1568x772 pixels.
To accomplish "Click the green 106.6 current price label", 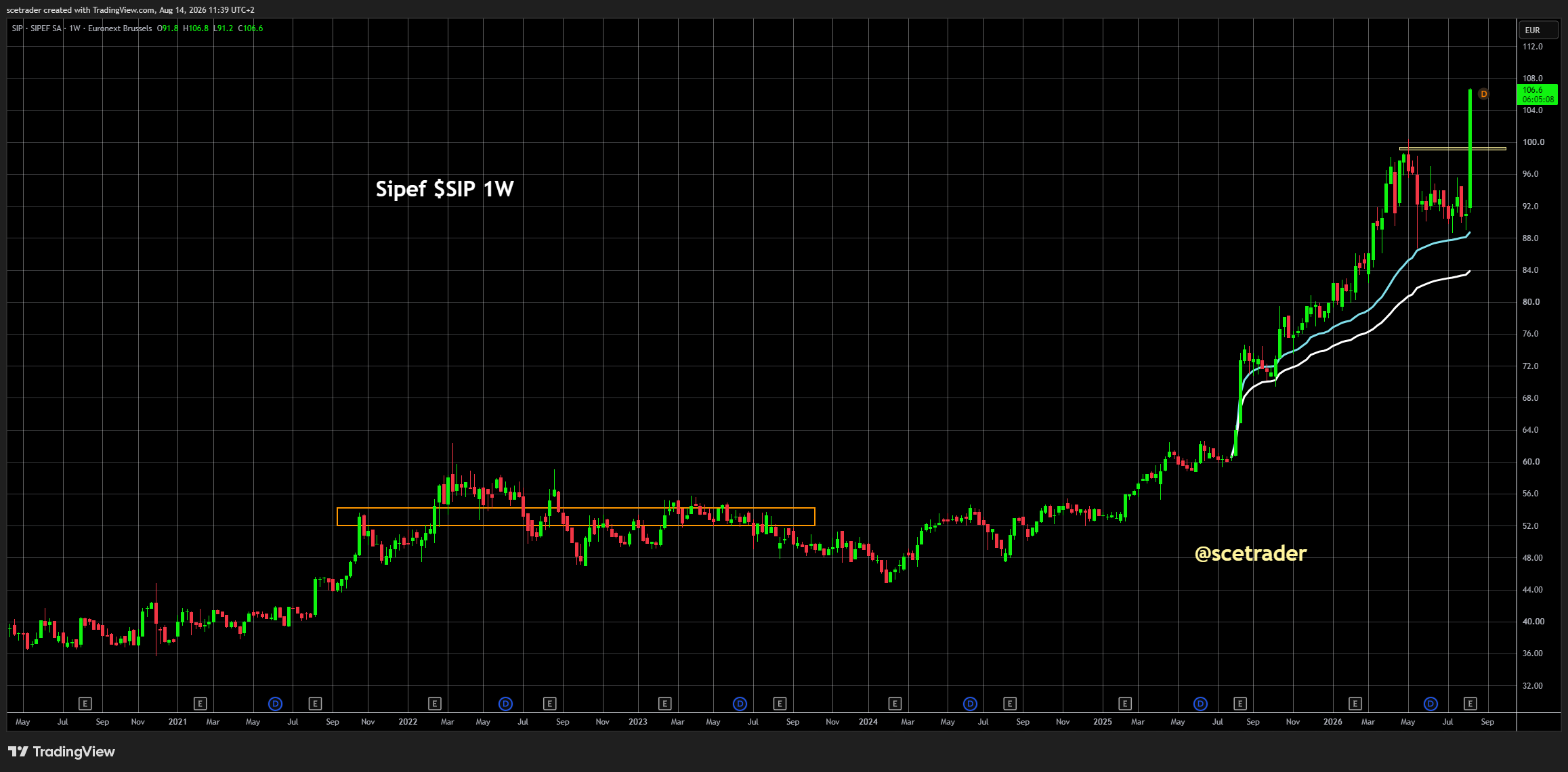I will (x=1538, y=94).
